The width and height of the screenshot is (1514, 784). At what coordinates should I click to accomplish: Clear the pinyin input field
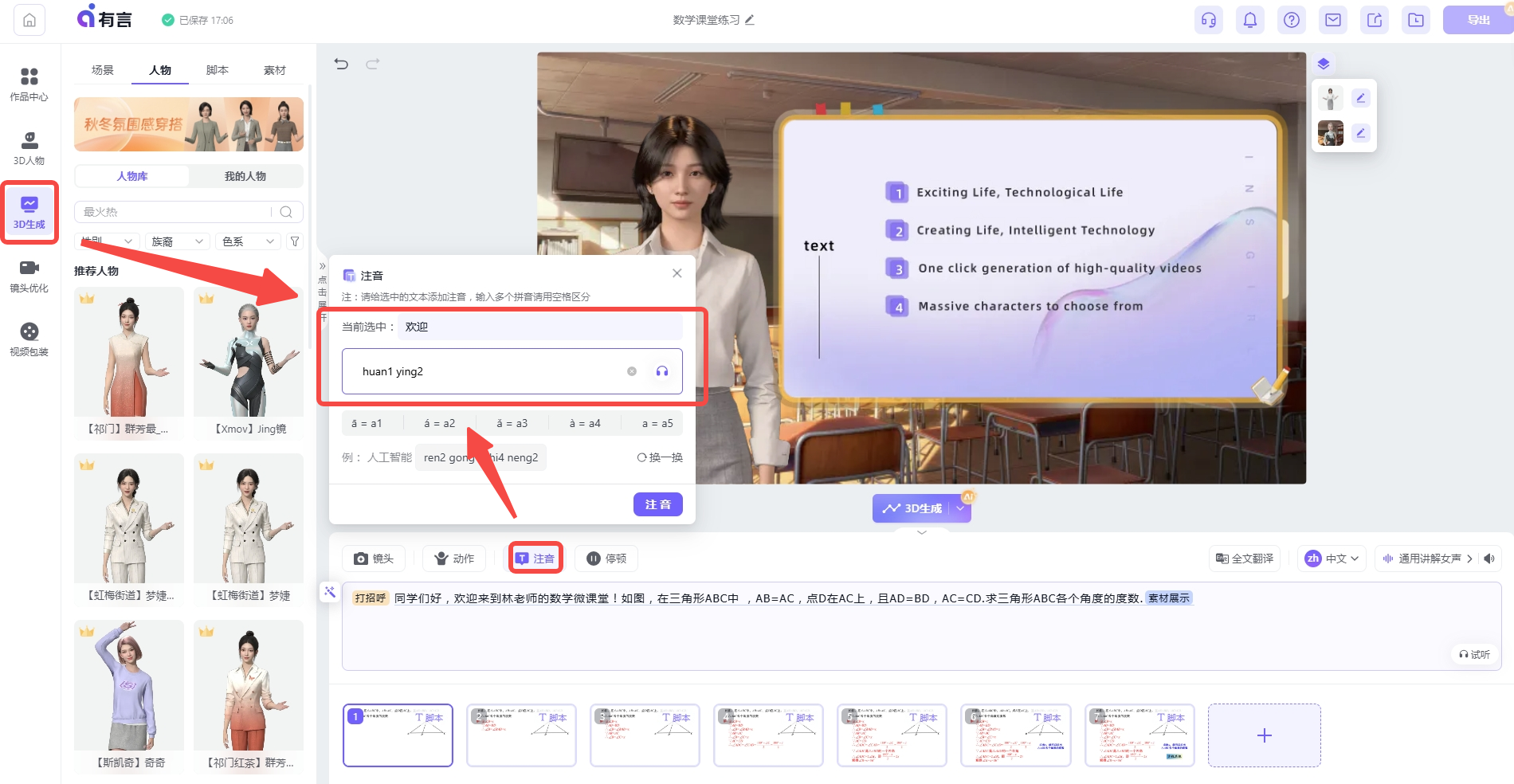(x=632, y=371)
